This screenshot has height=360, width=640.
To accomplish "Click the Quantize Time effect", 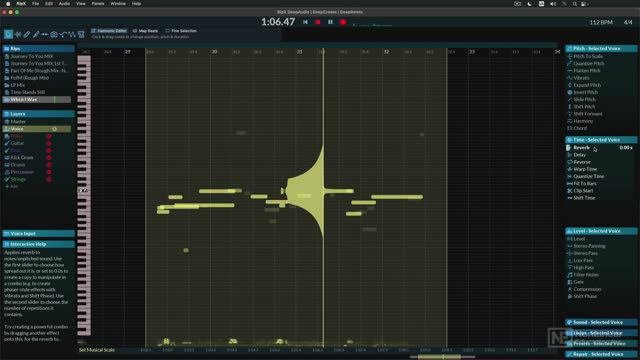I will pyautogui.click(x=589, y=176).
